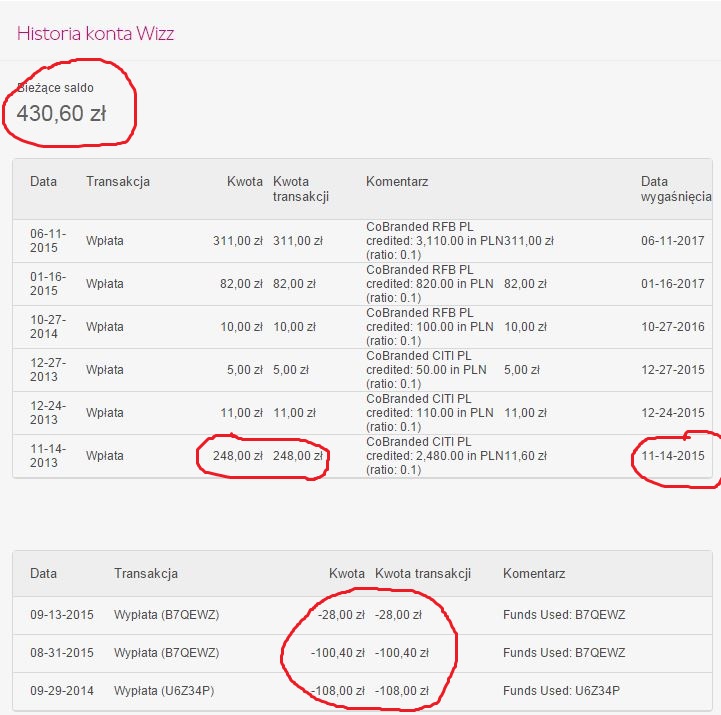Click the "Kwota transakcji" header in the withdrawals table

(x=423, y=573)
